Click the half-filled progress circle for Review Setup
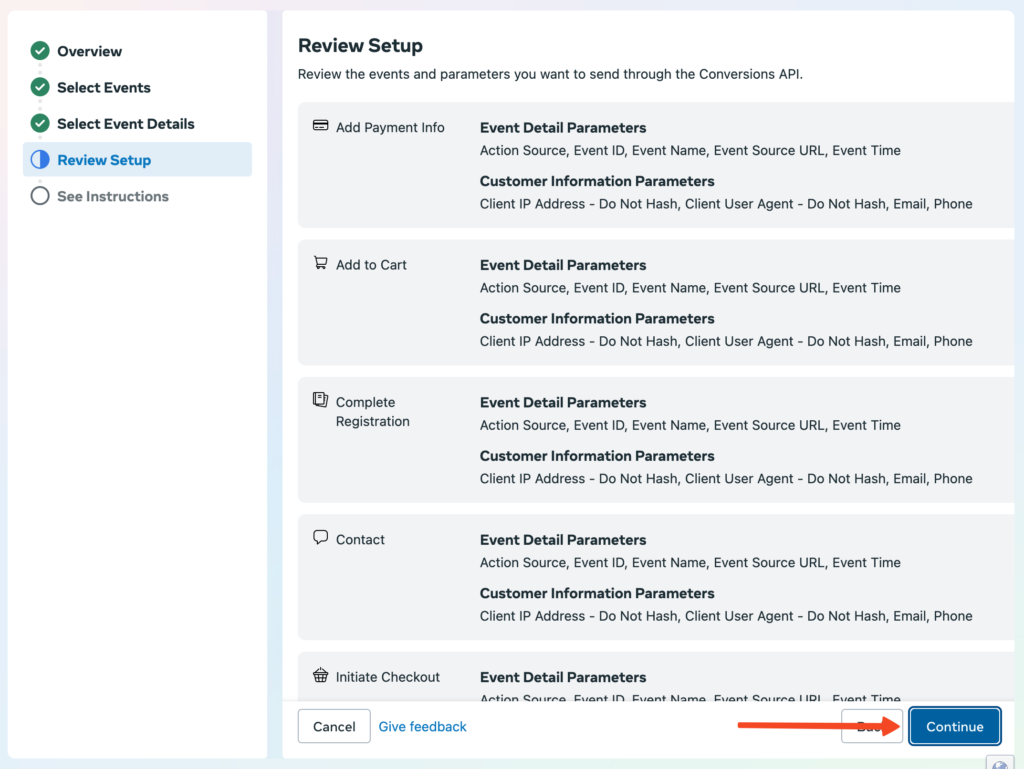The image size is (1024, 769). [40, 159]
